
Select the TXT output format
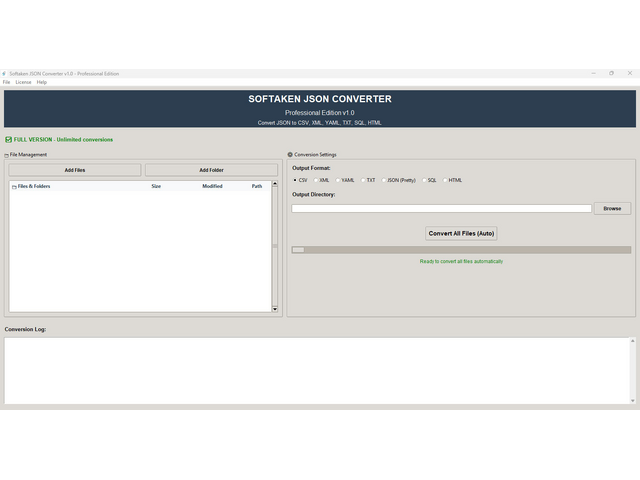pos(368,180)
